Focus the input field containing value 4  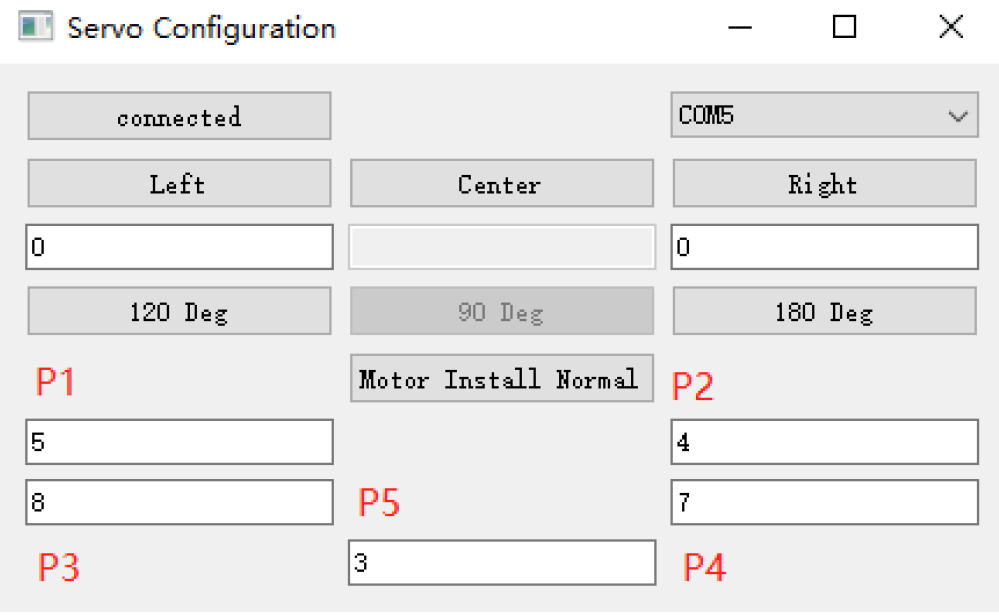click(824, 442)
